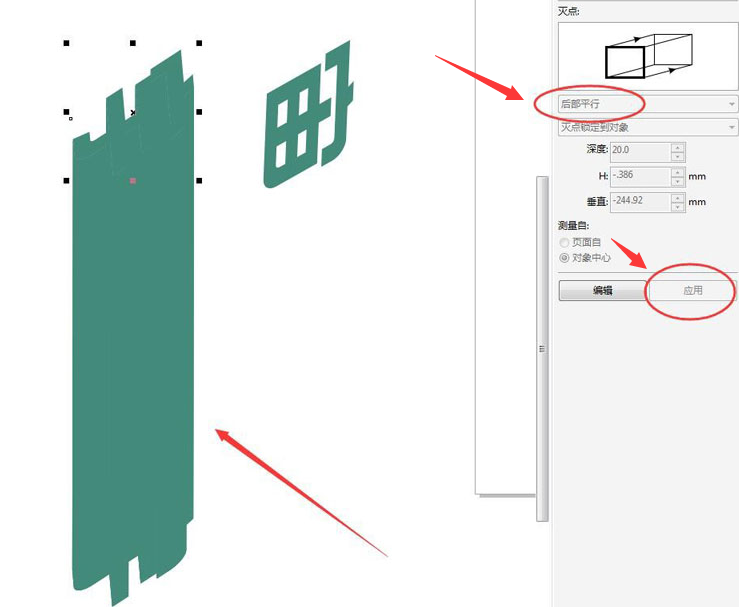Increase the H value with the up arrow
Viewport: 739px width, 607px height.
pyautogui.click(x=678, y=172)
